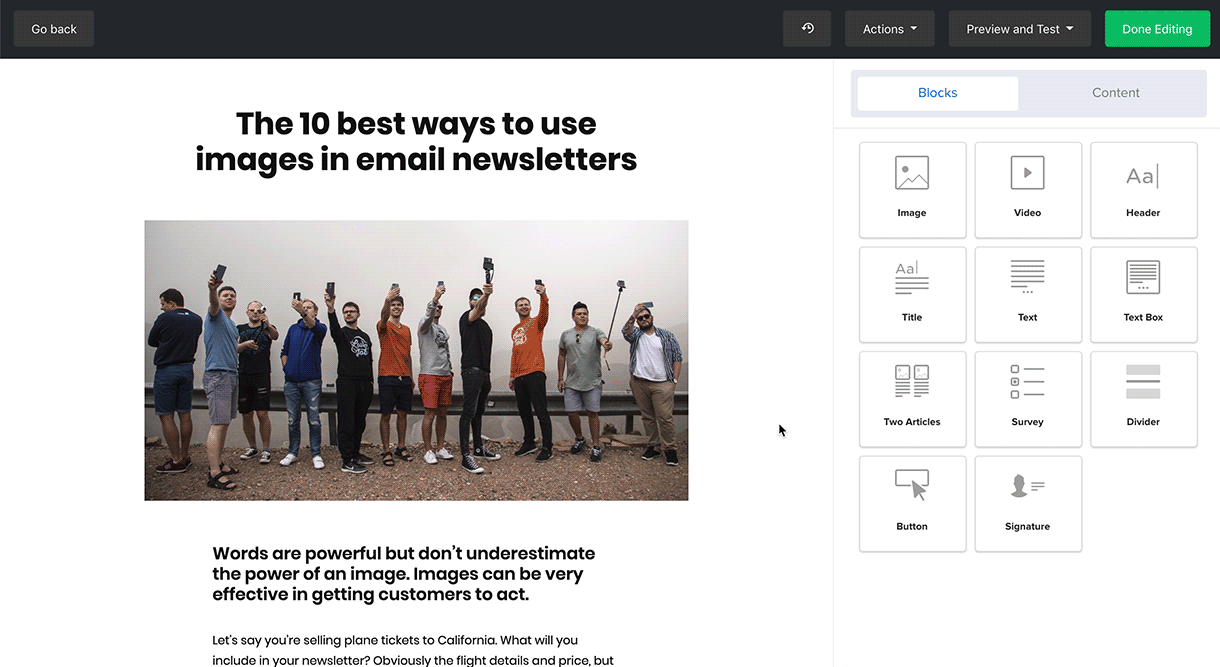Add the Two Articles block

point(911,398)
